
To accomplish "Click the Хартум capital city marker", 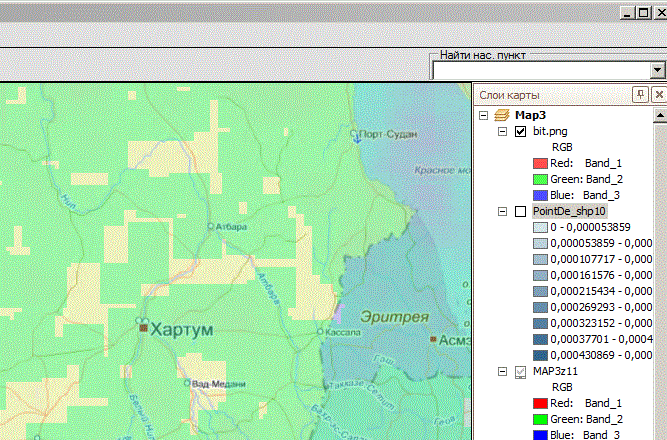I will (143, 327).
